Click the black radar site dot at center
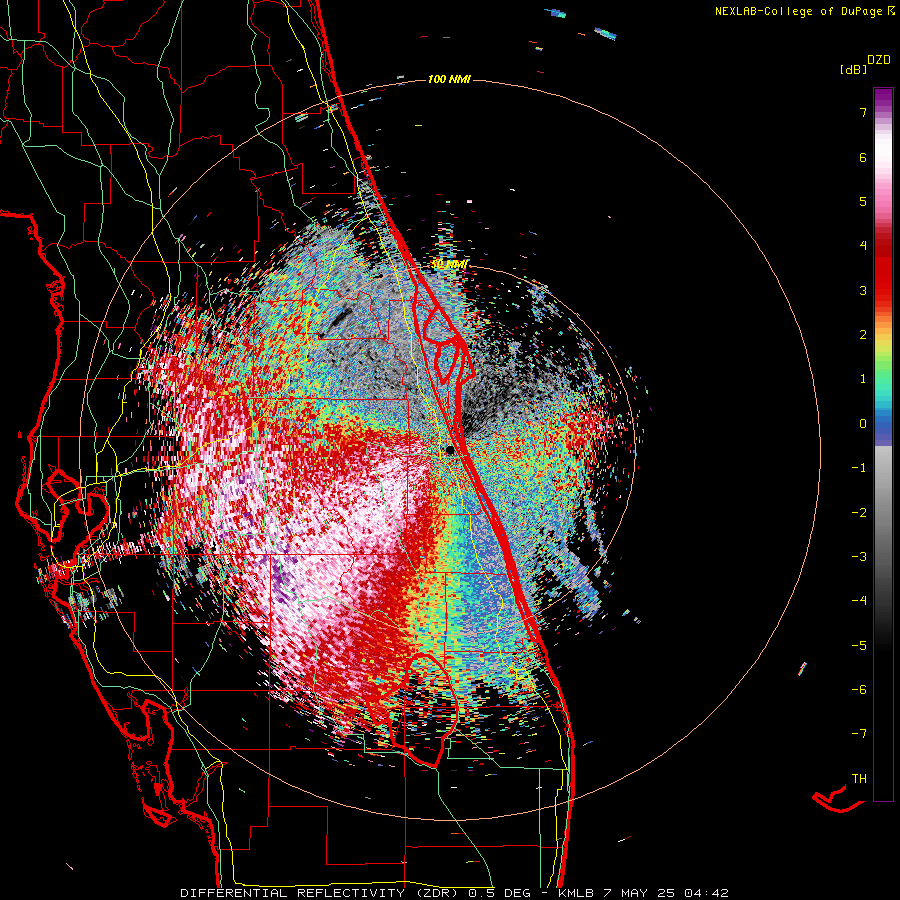 coord(450,451)
